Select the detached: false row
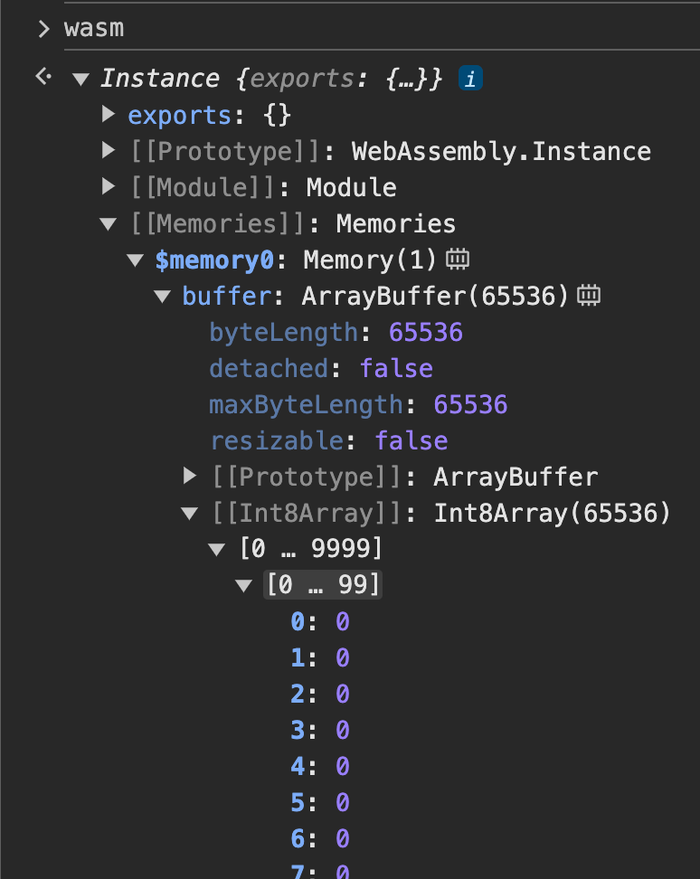700x879 pixels. (x=321, y=369)
